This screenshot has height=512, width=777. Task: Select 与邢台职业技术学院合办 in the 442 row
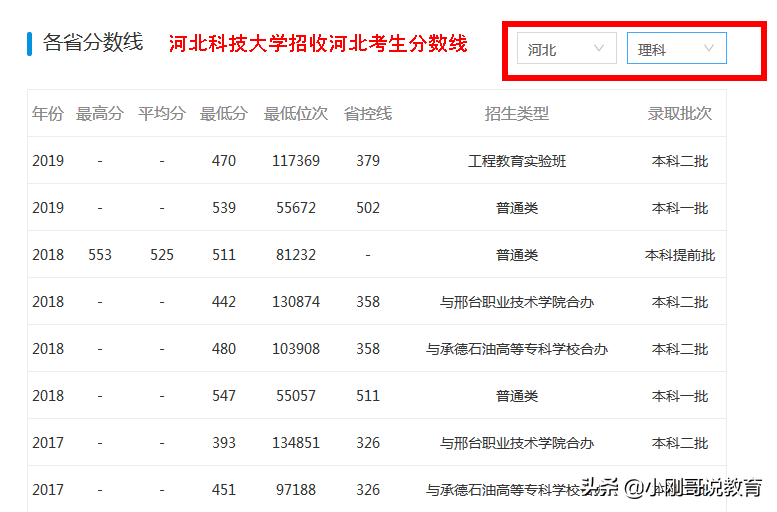516,302
